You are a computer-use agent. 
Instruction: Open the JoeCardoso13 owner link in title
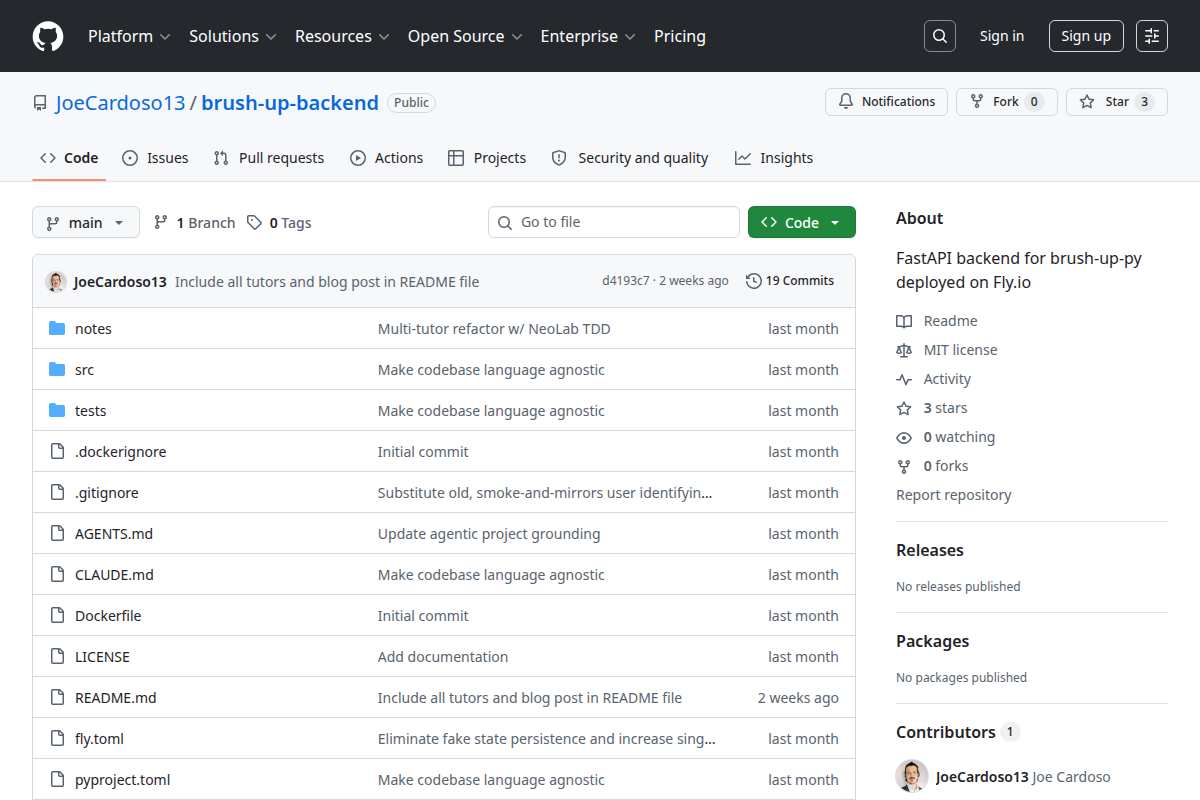tap(120, 103)
